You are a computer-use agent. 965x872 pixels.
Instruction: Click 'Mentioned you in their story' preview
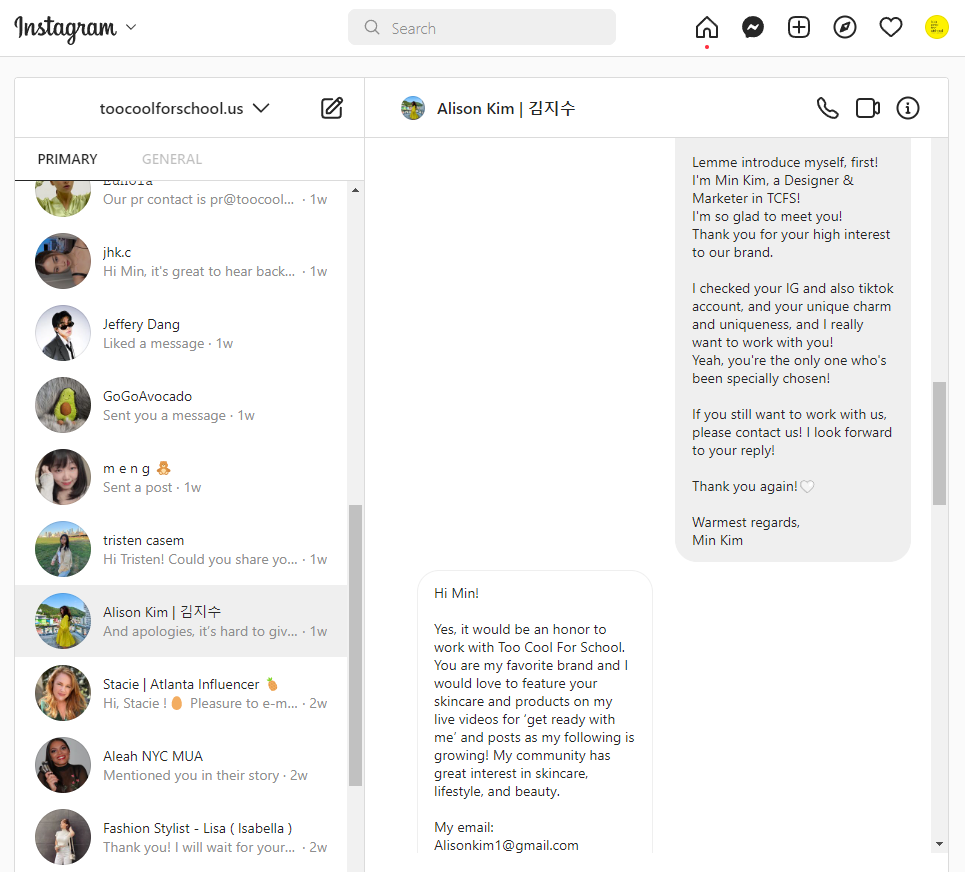click(x=191, y=775)
